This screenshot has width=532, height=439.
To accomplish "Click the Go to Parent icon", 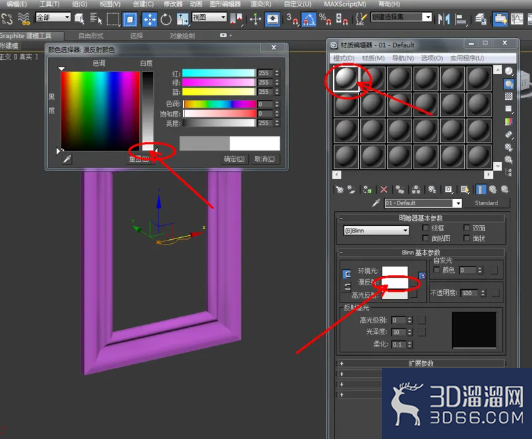I will pos(493,189).
